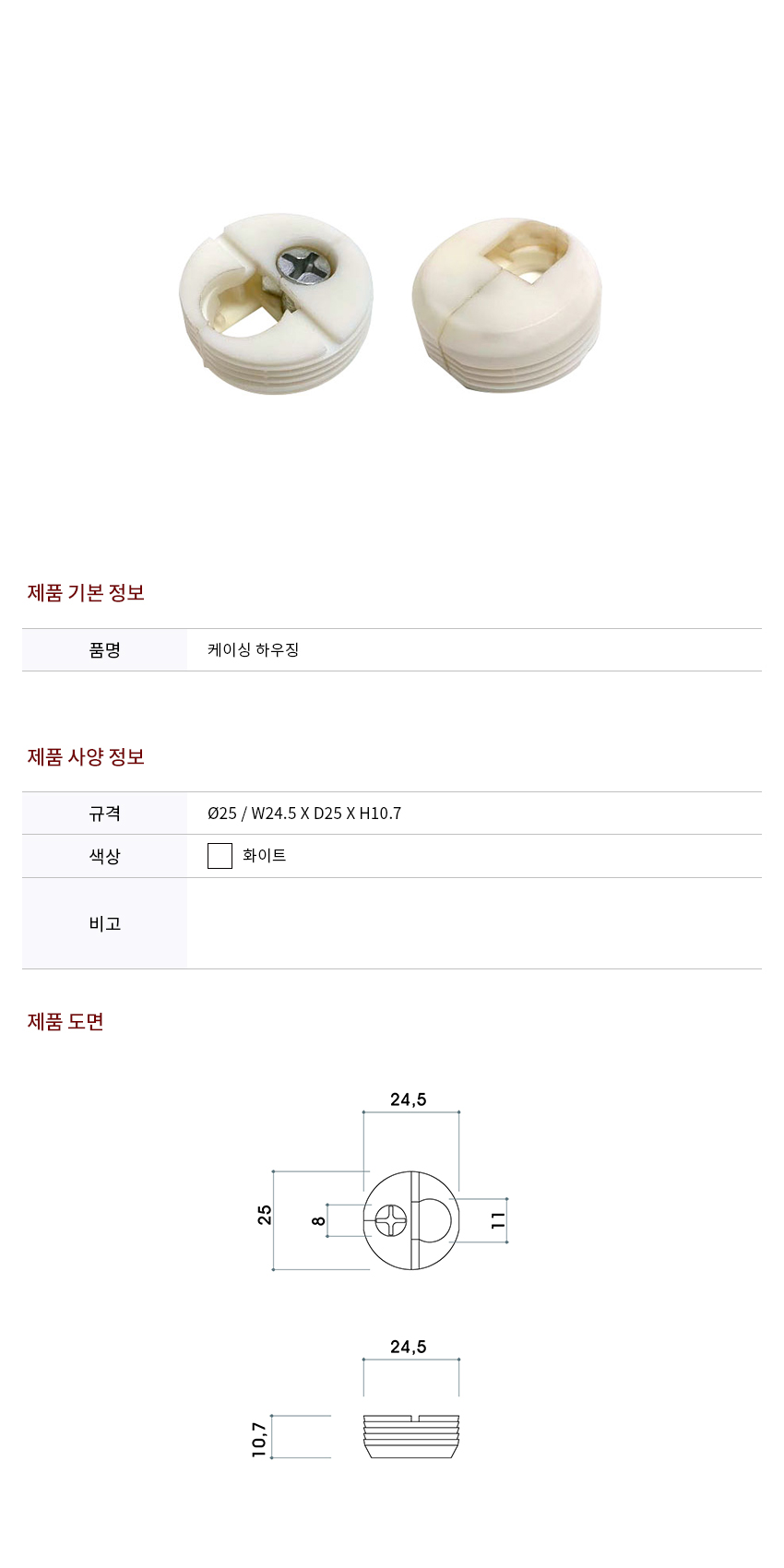Click the 색상 row label
784x1568 pixels.
(x=105, y=856)
